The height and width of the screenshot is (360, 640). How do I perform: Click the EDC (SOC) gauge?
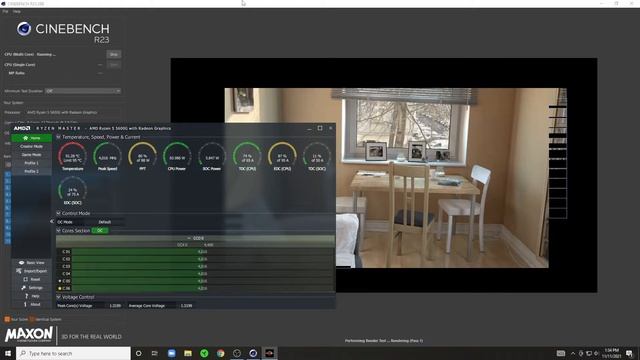[x=73, y=191]
